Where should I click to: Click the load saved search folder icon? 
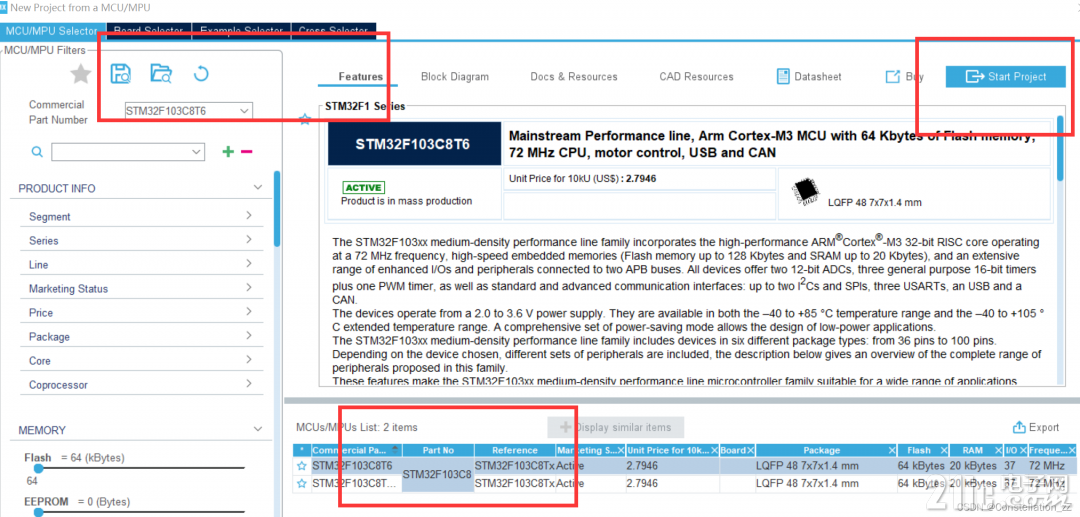(161, 73)
